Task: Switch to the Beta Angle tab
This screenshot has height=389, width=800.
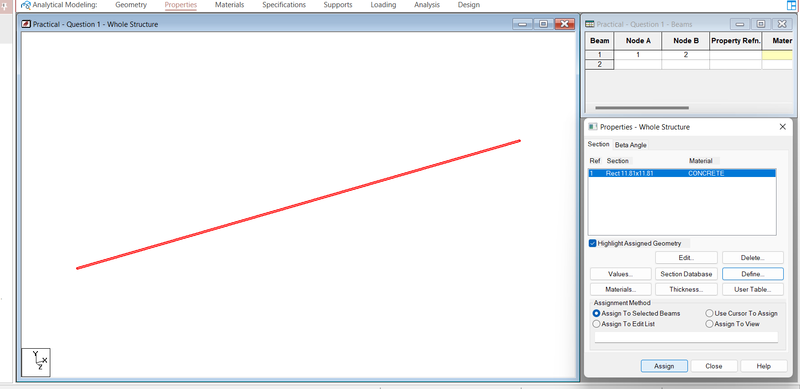Action: 631,145
